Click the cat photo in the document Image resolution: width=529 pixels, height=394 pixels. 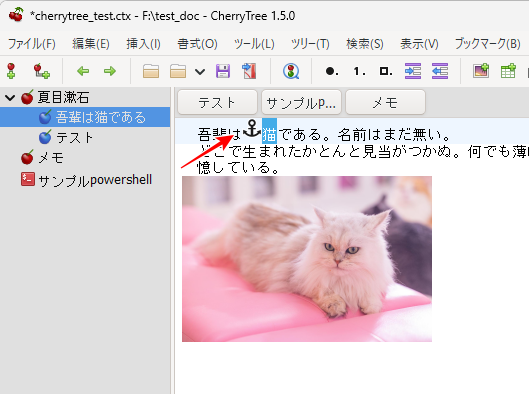[x=307, y=259]
